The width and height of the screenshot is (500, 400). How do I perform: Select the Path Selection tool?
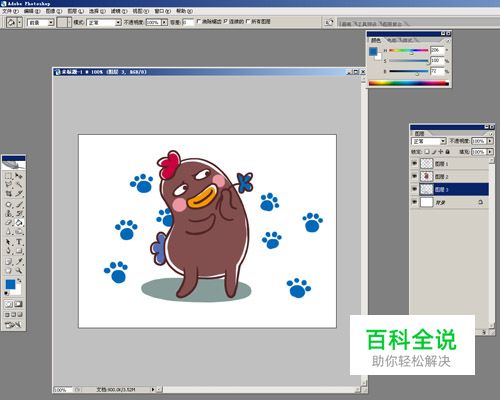point(9,242)
